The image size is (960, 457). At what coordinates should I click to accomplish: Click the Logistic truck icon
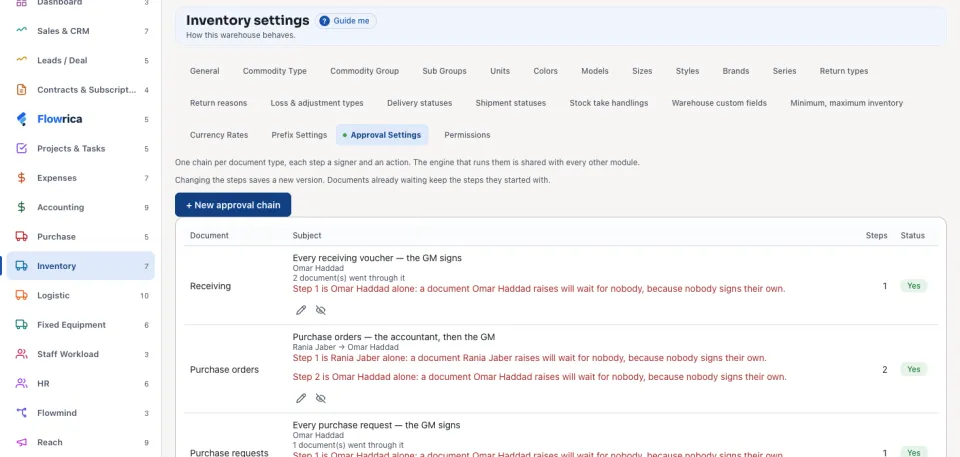coord(21,295)
